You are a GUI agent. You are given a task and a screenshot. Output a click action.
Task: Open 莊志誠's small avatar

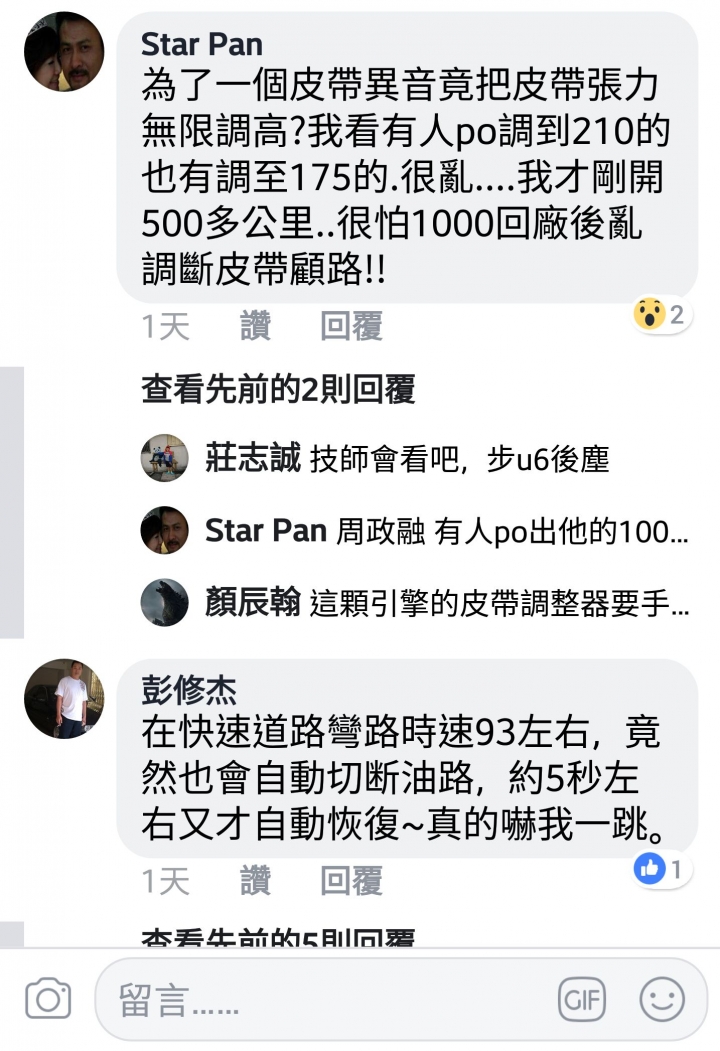(x=164, y=458)
